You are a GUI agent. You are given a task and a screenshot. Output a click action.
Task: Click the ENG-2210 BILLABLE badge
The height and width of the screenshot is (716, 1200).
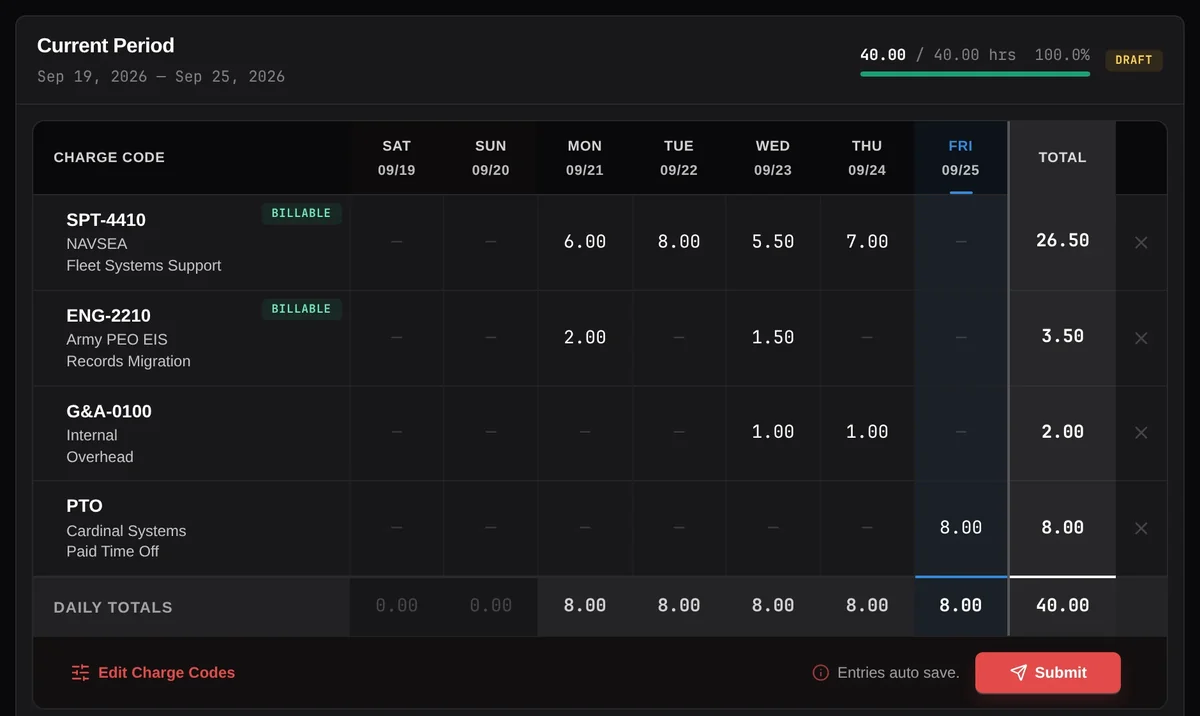(301, 309)
